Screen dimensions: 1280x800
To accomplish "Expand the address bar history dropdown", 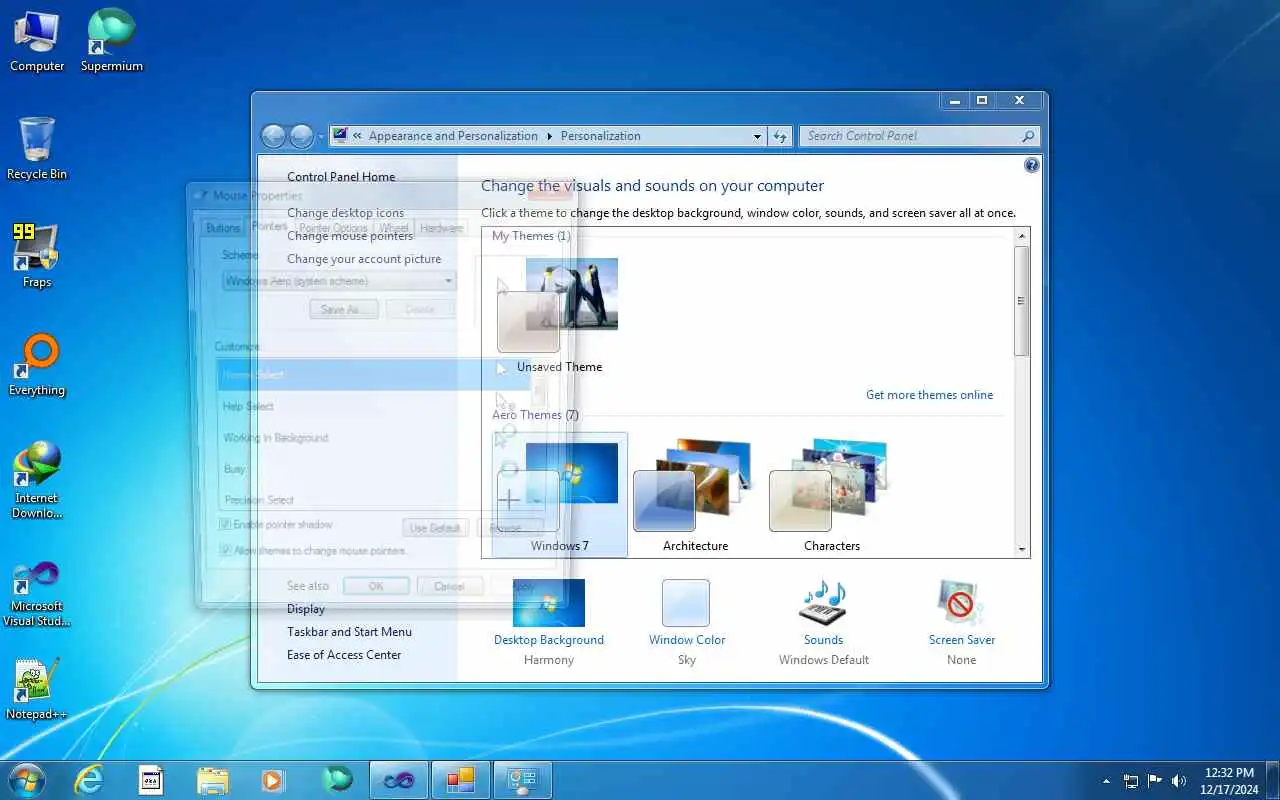I will click(x=757, y=136).
